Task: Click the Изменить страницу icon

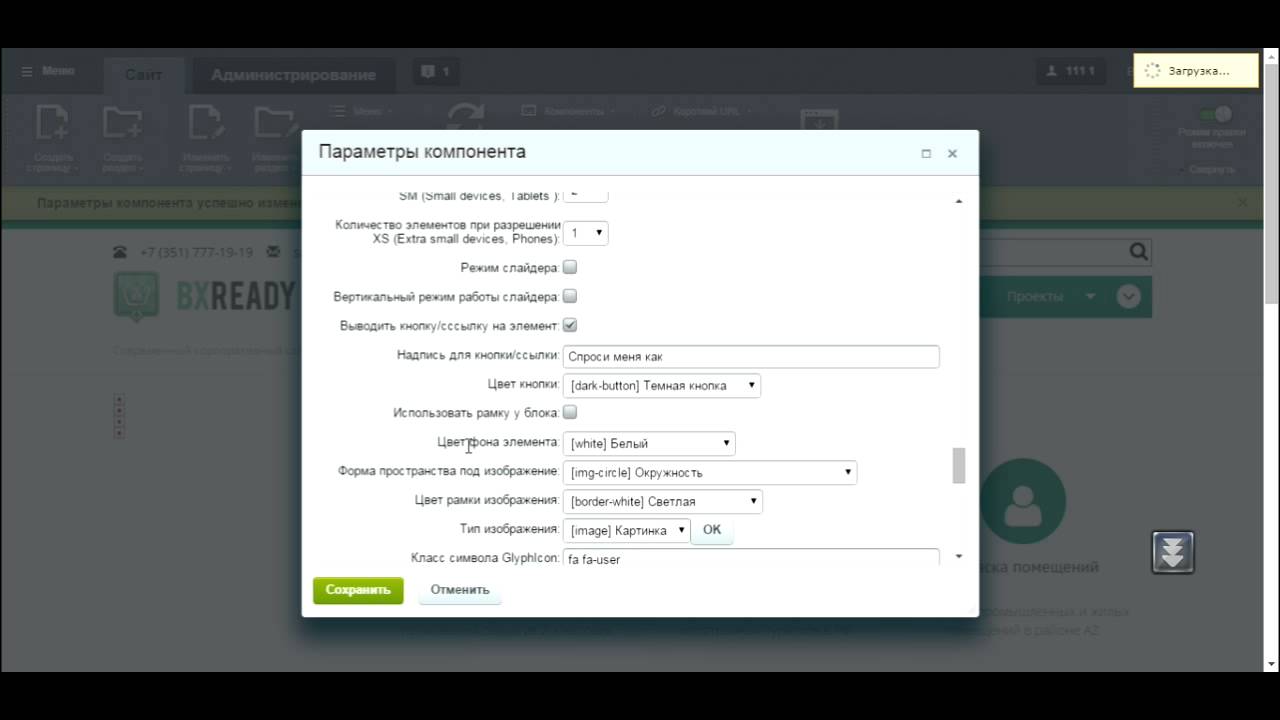Action: pos(206,122)
